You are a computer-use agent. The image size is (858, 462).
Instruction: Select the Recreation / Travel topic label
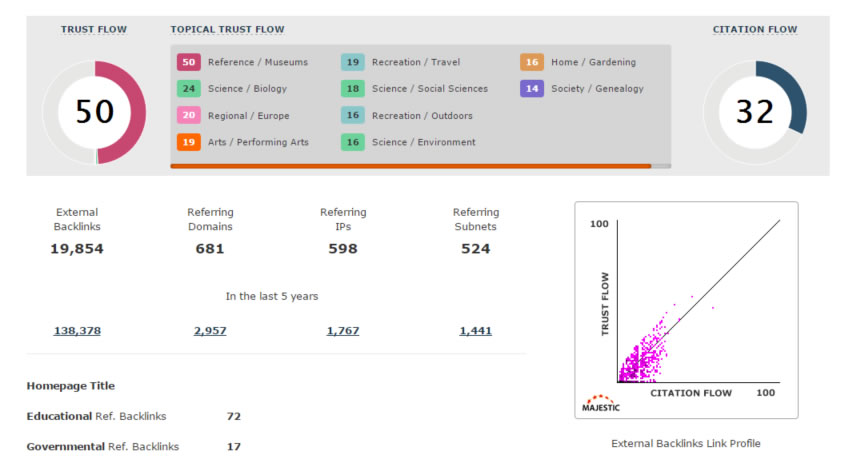416,62
